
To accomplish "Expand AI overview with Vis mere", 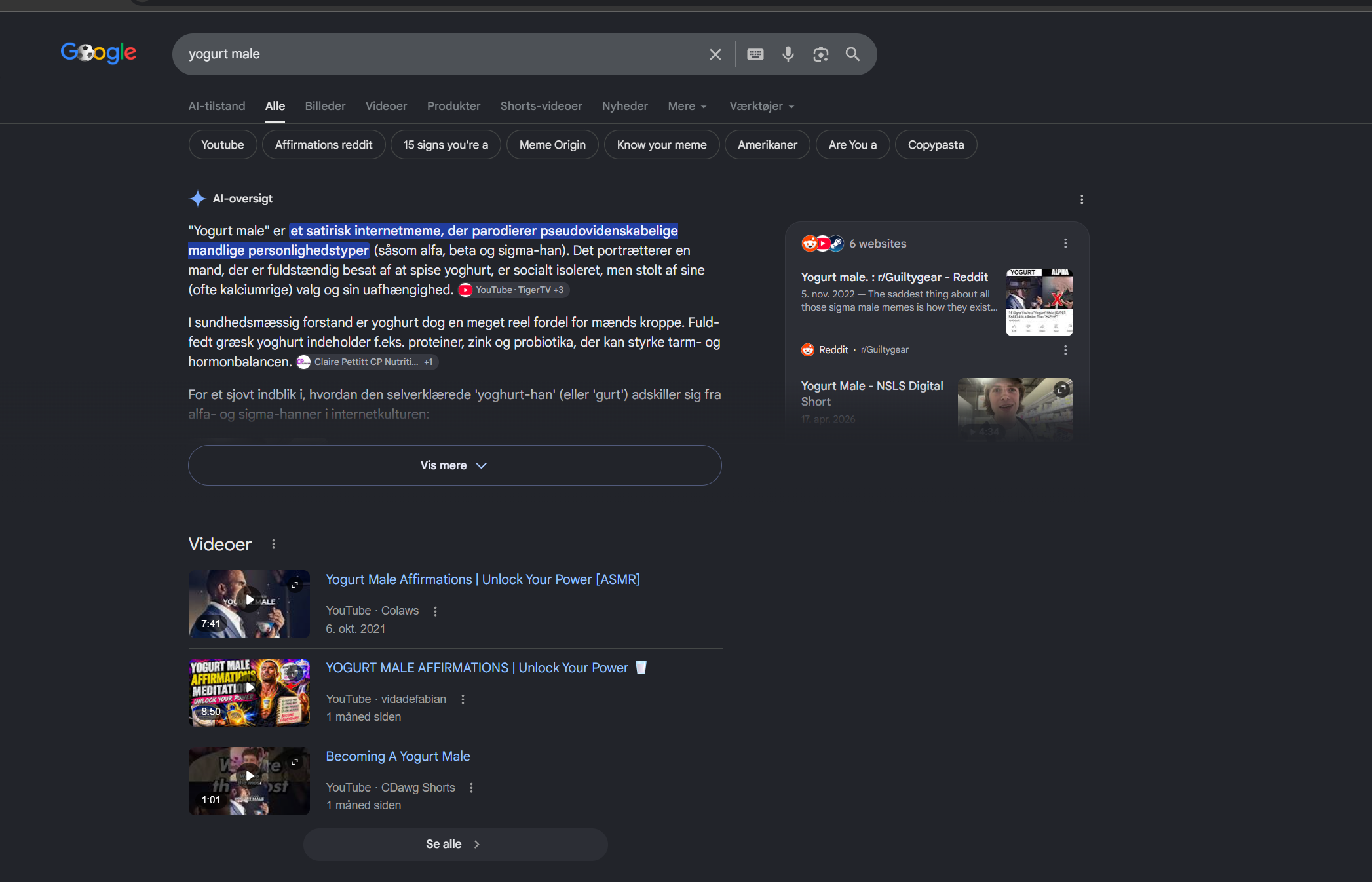I will 455,465.
